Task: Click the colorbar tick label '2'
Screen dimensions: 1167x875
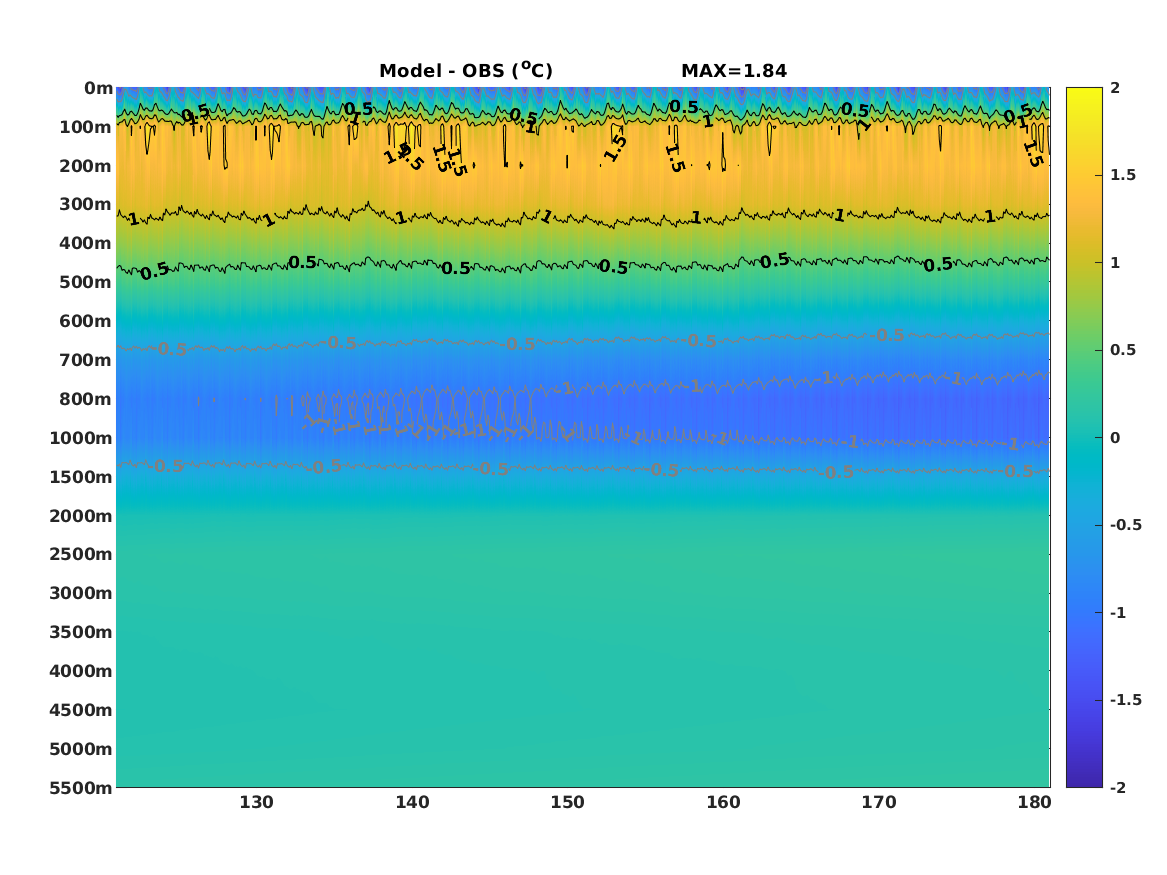Action: click(1115, 88)
